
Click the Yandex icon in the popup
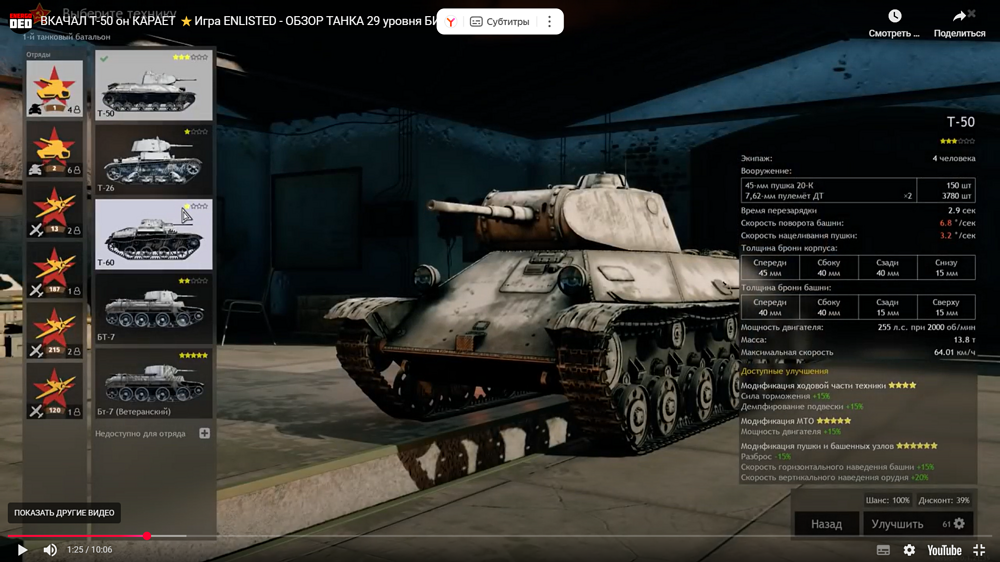click(x=452, y=22)
